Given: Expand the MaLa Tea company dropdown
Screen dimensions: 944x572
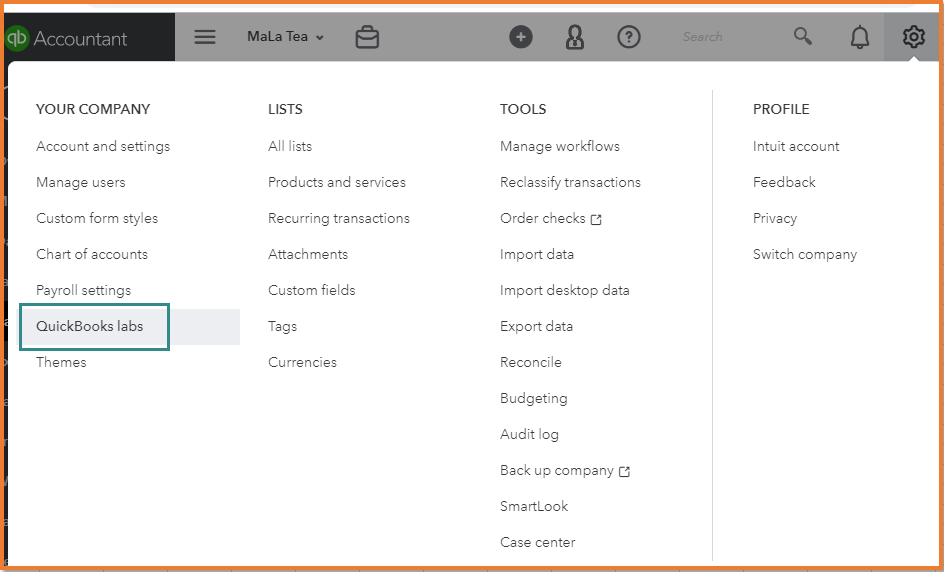Looking at the screenshot, I should pyautogui.click(x=285, y=37).
